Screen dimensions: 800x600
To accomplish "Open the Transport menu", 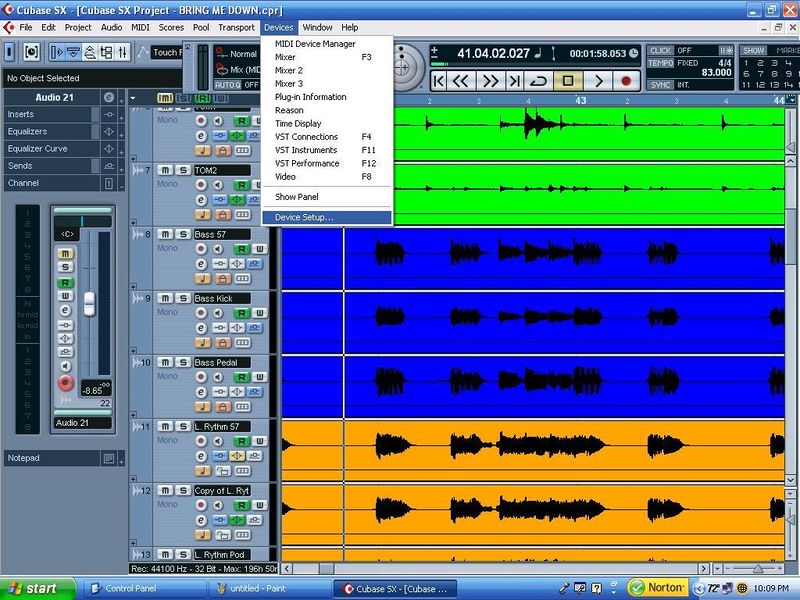I will [x=236, y=28].
